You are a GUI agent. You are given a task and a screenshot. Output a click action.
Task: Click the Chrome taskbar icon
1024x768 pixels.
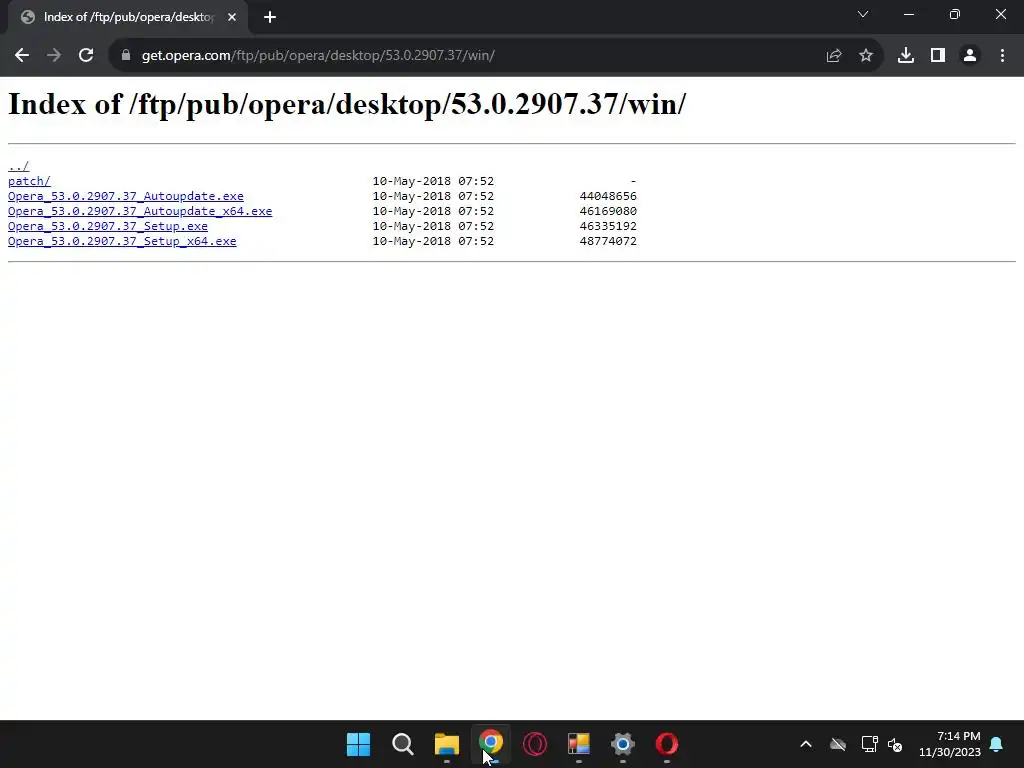coord(490,744)
